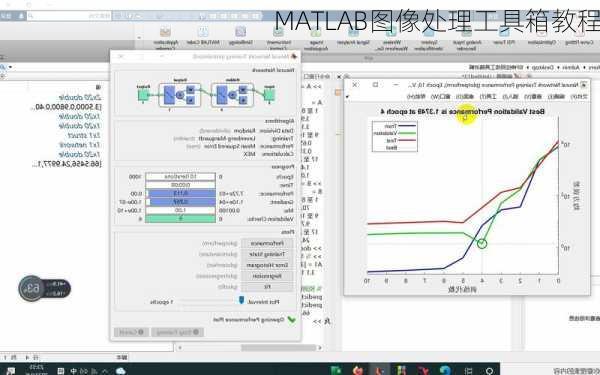The width and height of the screenshot is (600, 375).
Task: Adjust the Plot Interval slider handle
Action: (241, 300)
